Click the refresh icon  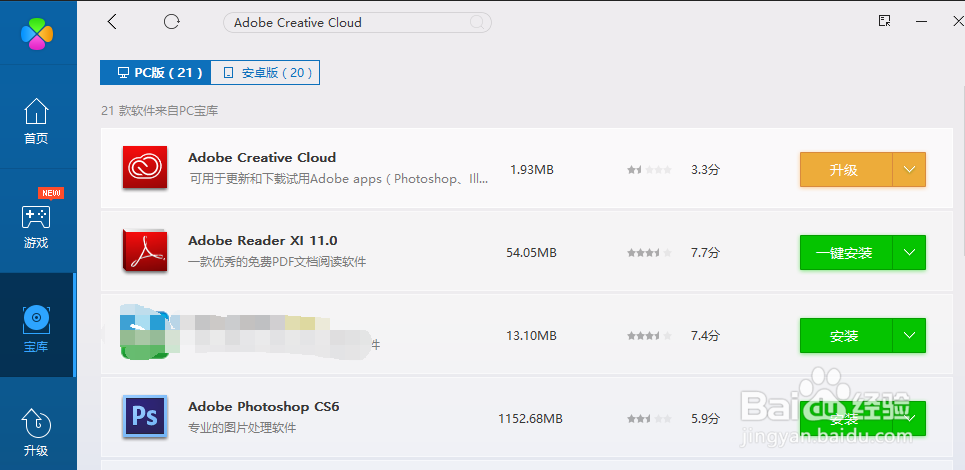pyautogui.click(x=171, y=22)
